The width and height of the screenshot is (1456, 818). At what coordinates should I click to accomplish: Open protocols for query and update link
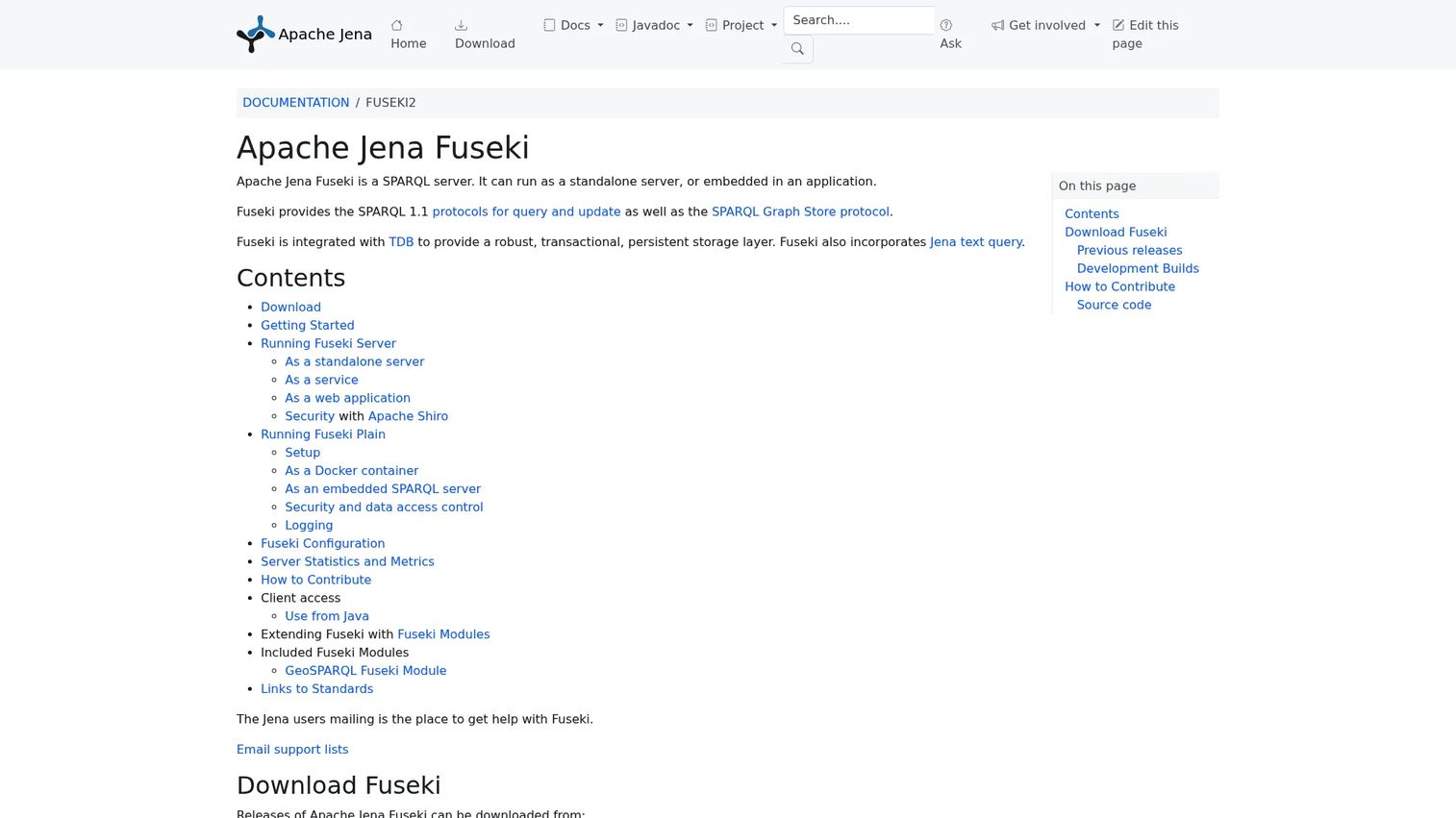(x=526, y=211)
